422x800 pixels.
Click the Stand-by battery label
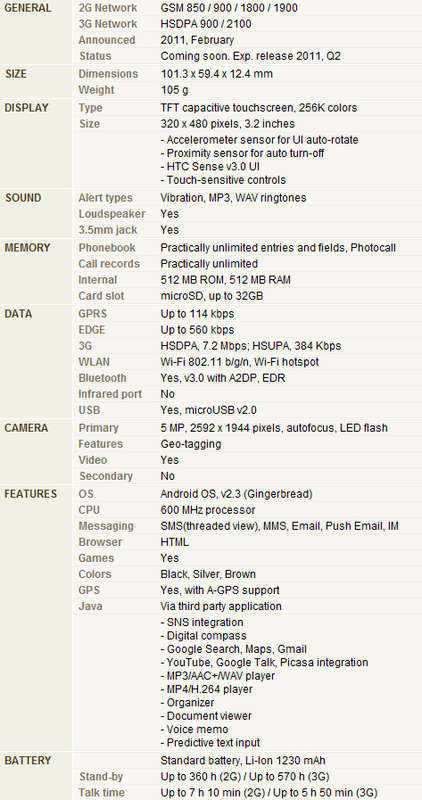pyautogui.click(x=101, y=777)
